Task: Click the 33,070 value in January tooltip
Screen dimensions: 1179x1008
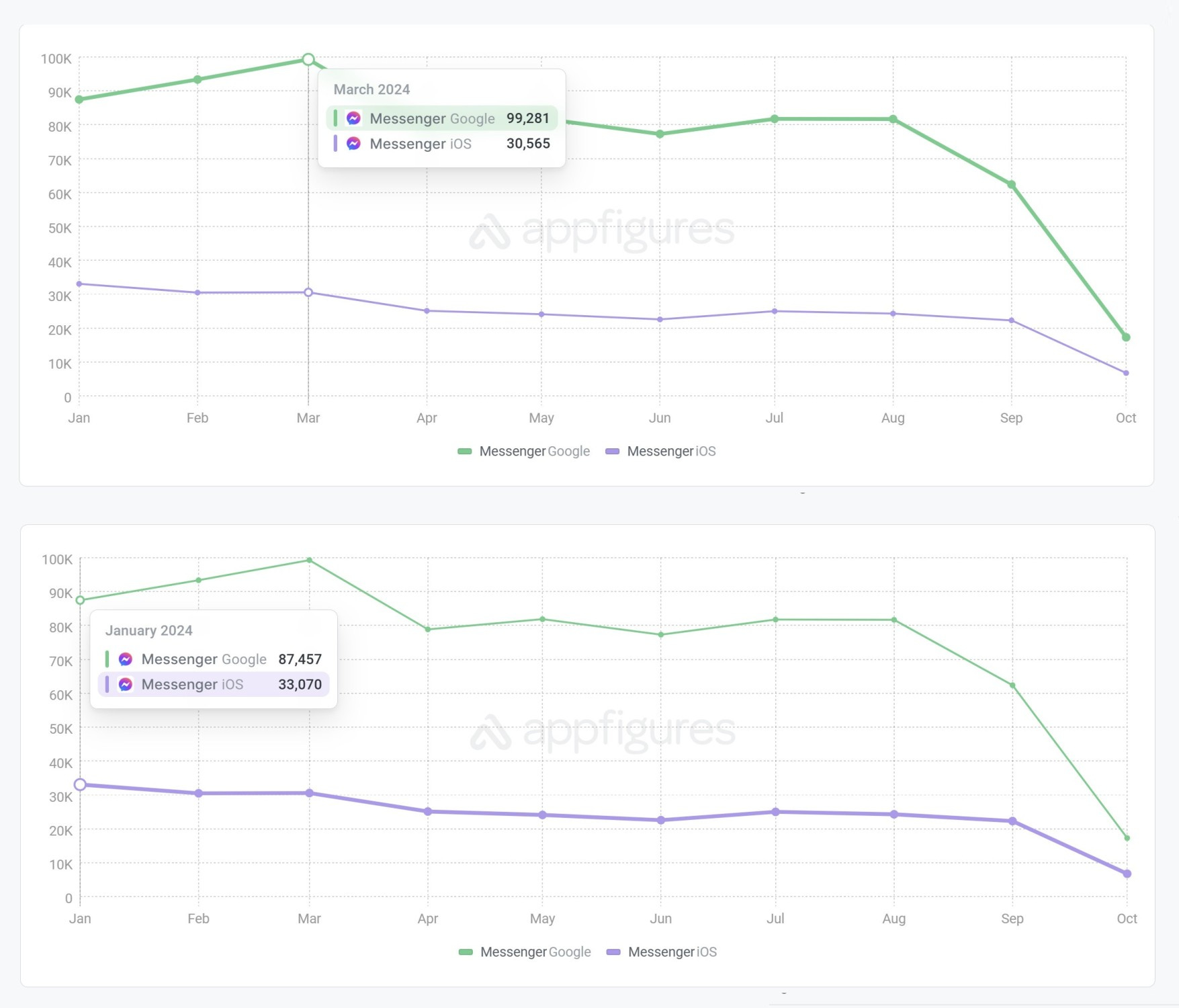Action: click(x=300, y=685)
